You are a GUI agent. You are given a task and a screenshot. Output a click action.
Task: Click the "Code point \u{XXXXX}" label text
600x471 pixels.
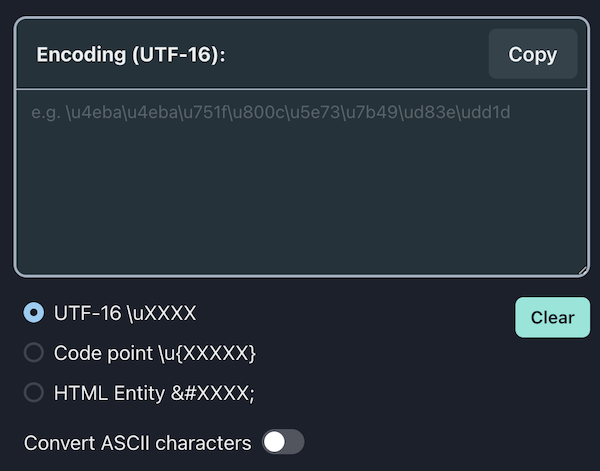click(x=155, y=353)
